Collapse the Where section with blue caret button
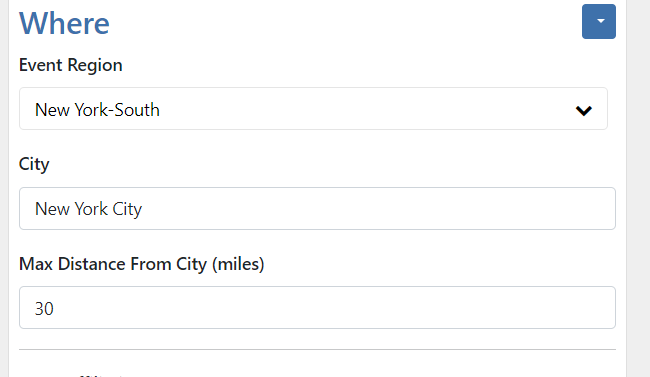The image size is (650, 377). [x=599, y=22]
